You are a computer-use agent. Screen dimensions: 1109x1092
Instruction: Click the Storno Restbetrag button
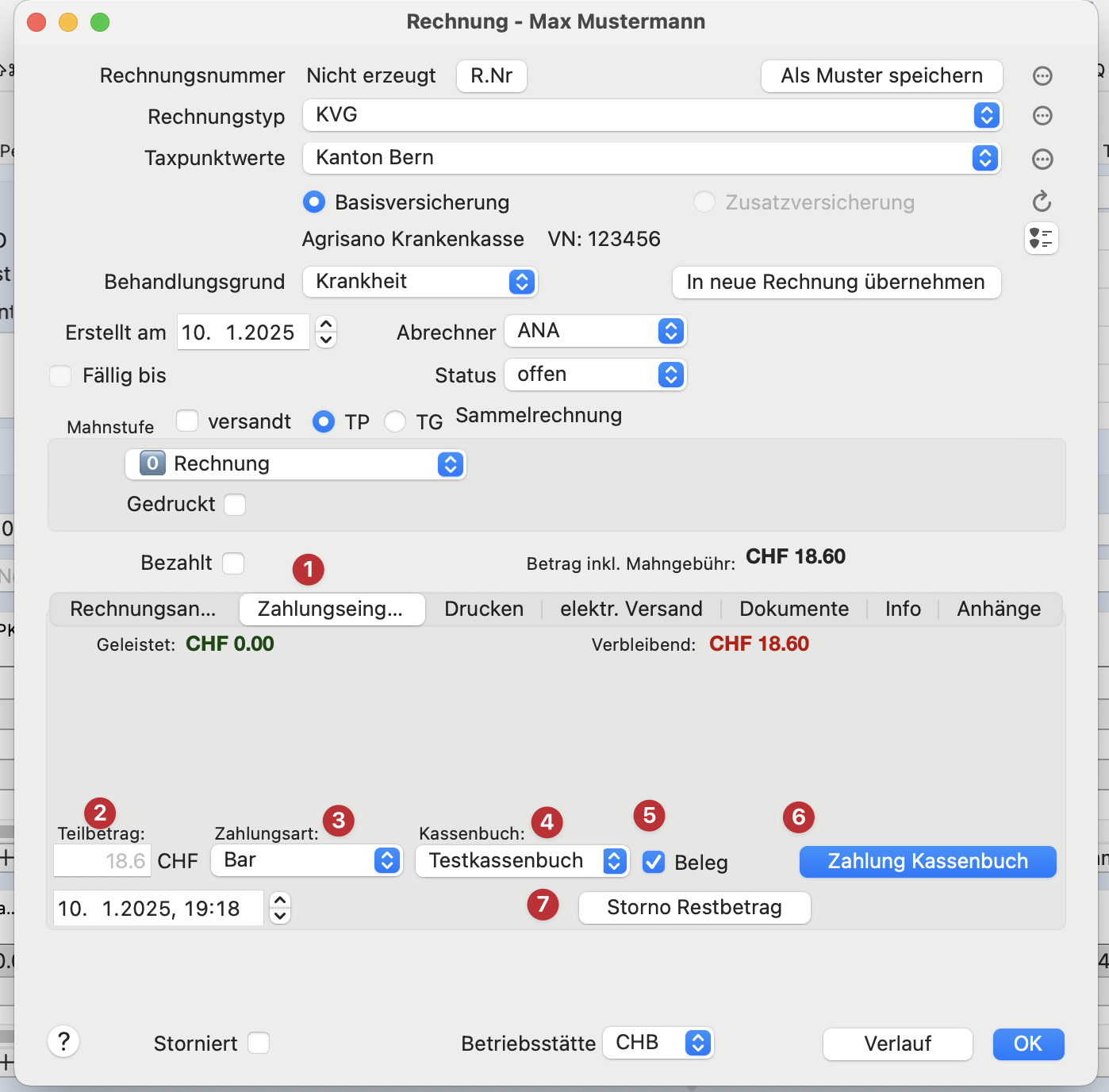[x=695, y=908]
